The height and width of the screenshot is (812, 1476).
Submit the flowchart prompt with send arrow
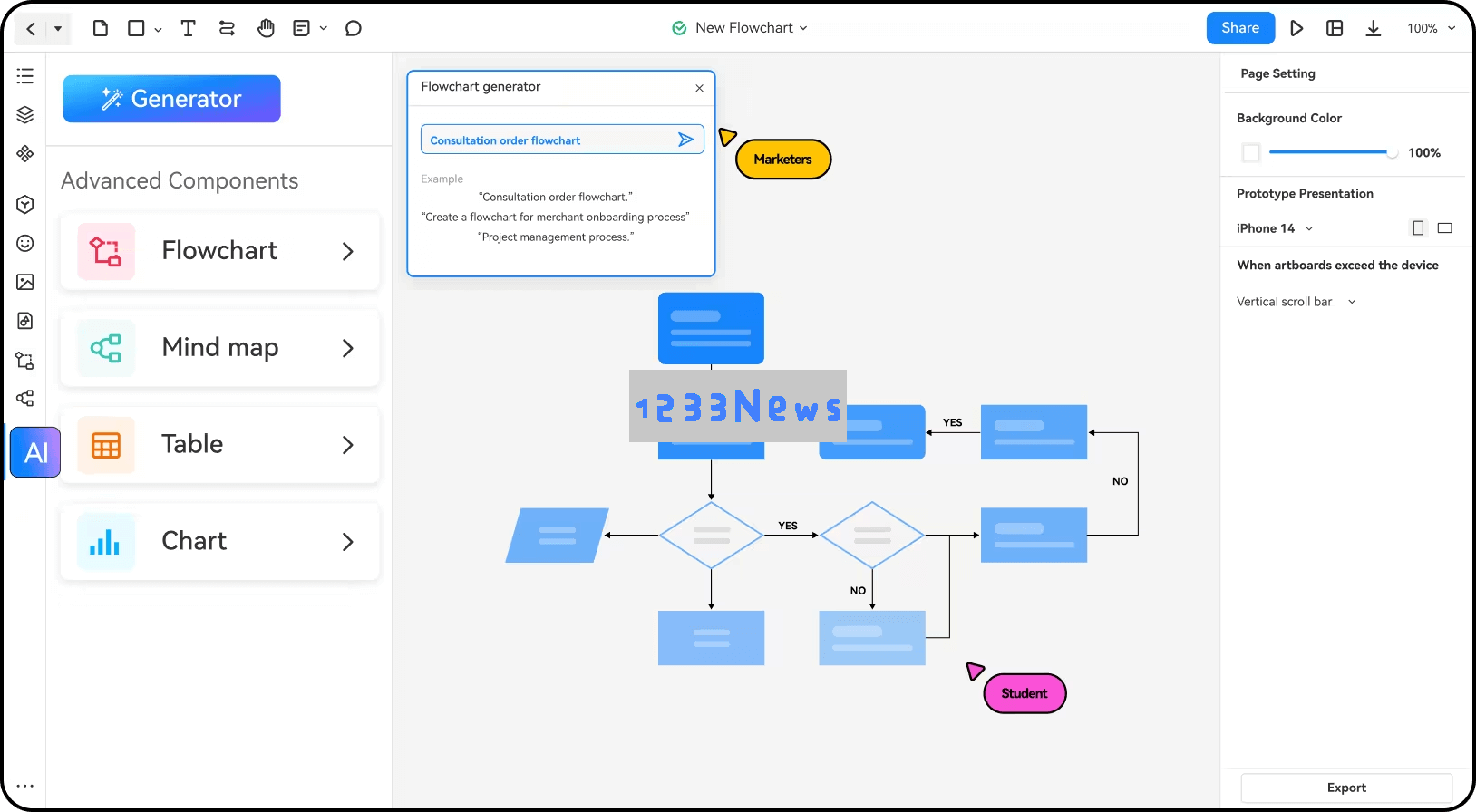click(x=686, y=140)
